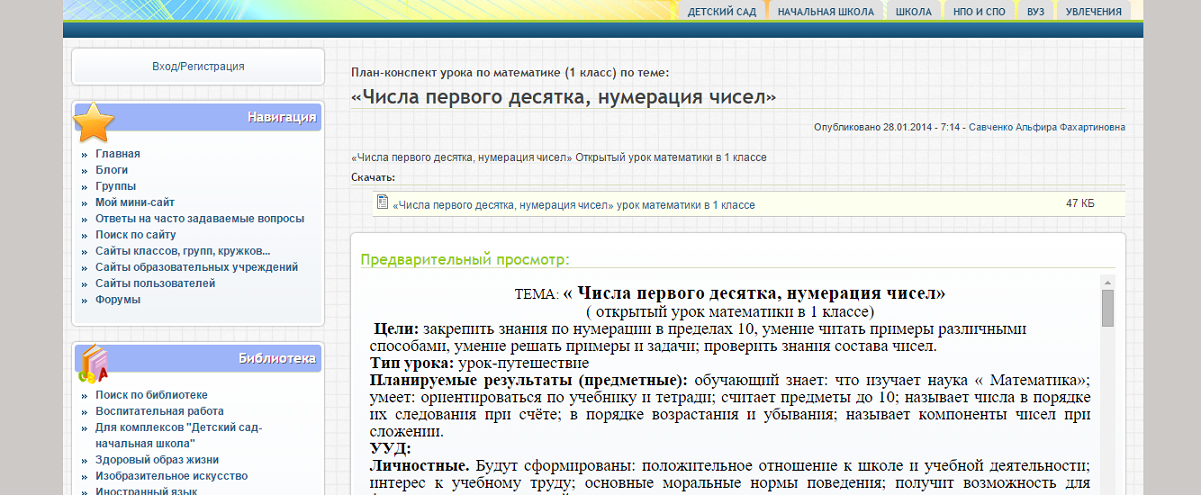
Task: Open the Школа tab
Action: click(x=913, y=12)
